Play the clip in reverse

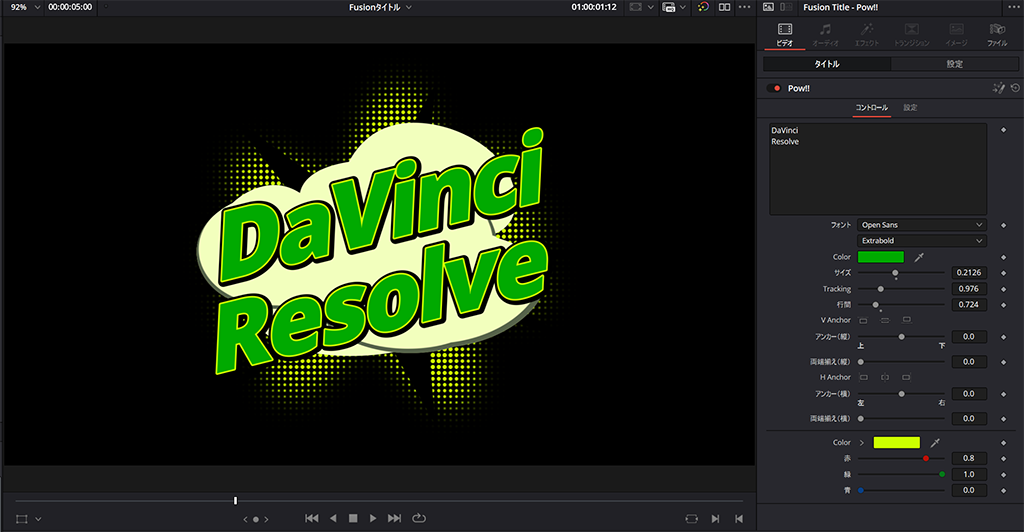[x=333, y=518]
